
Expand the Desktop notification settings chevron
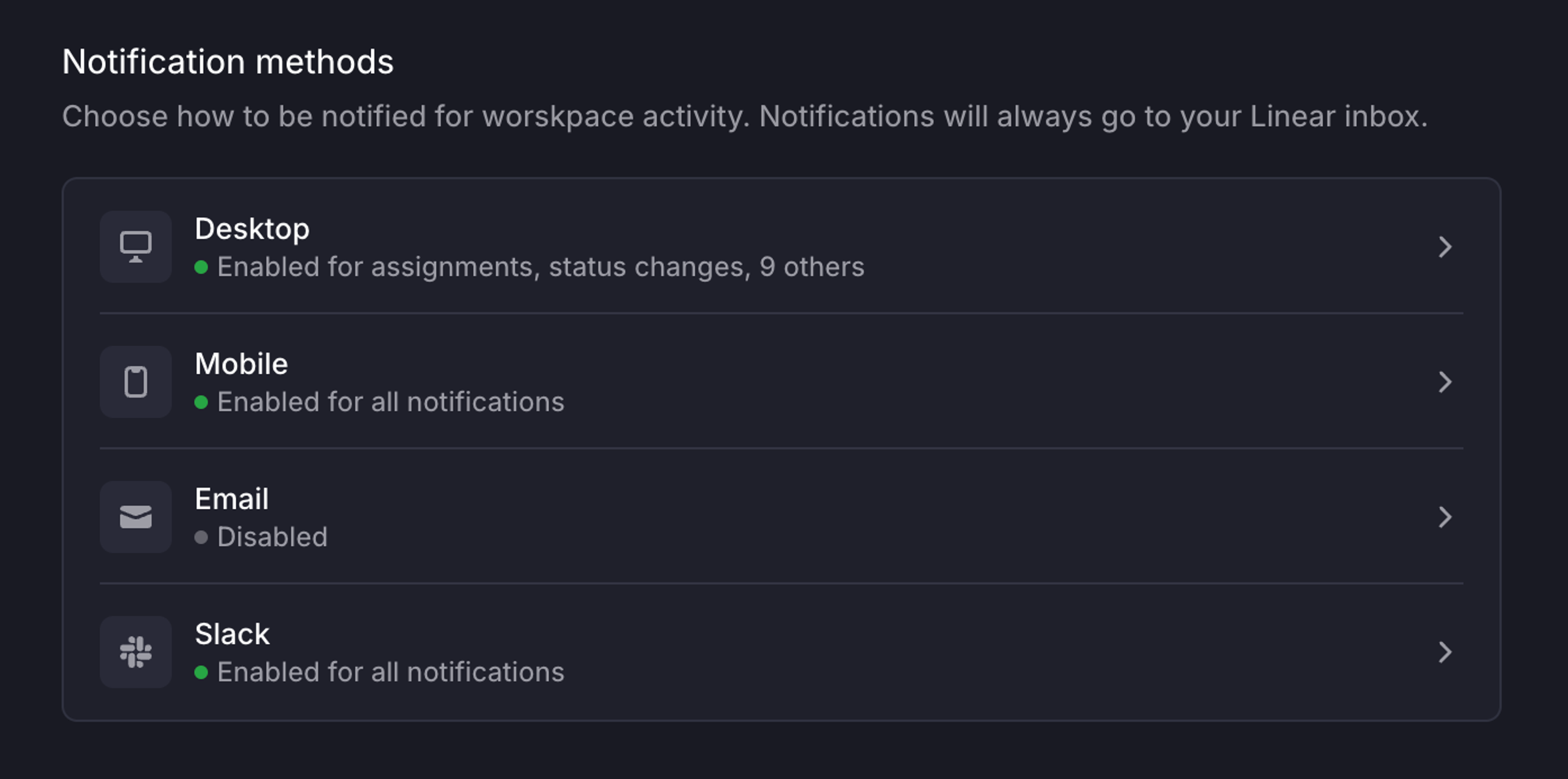[x=1445, y=247]
